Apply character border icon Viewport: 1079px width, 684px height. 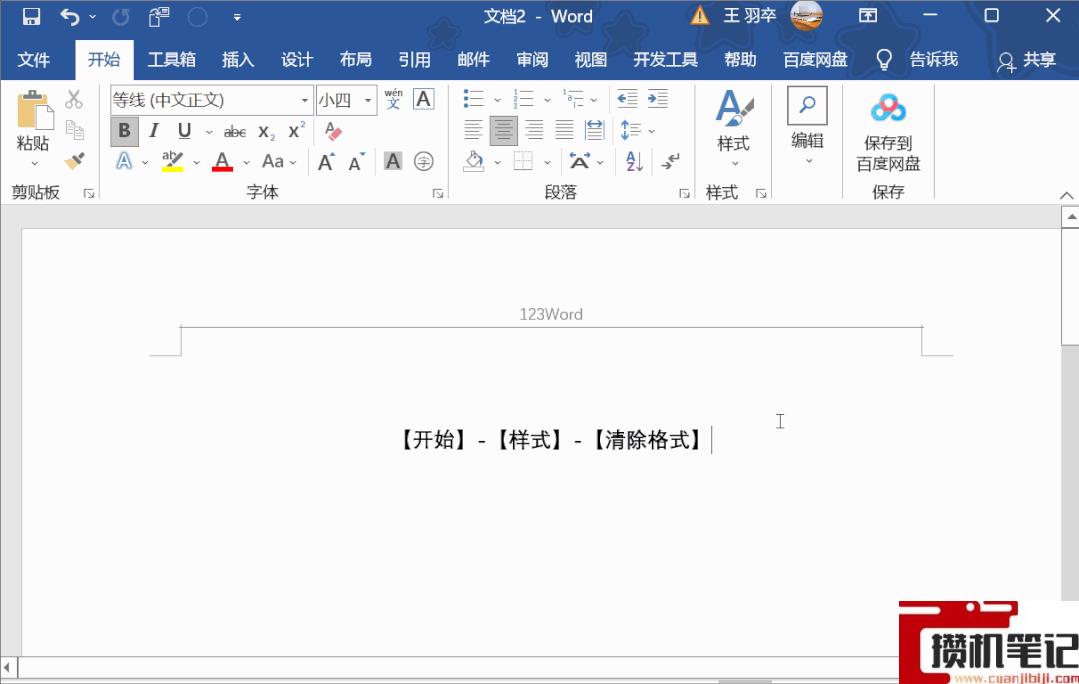[424, 99]
